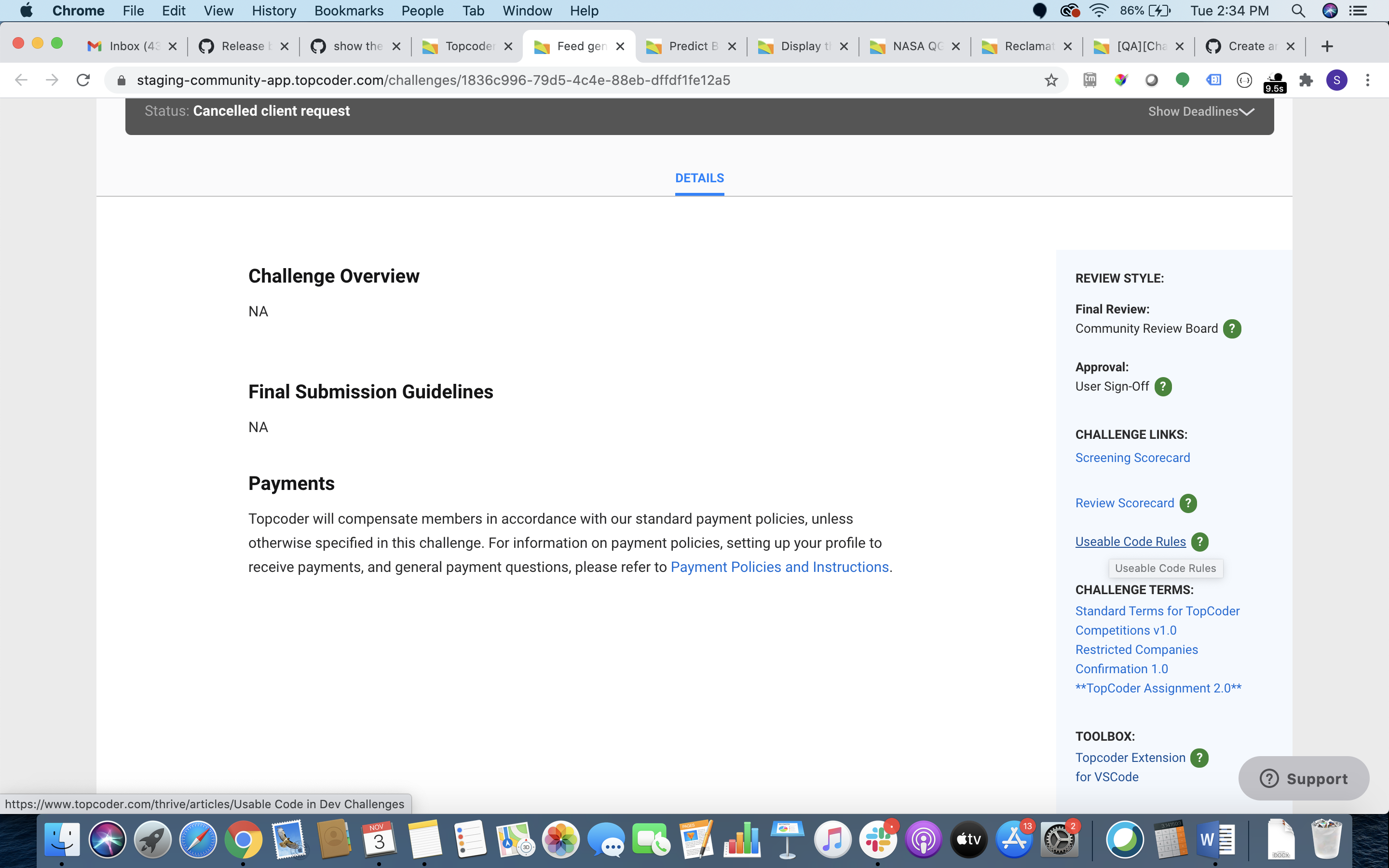Open Slack from the Dock
Screen dimensions: 1389x868
coord(878,839)
